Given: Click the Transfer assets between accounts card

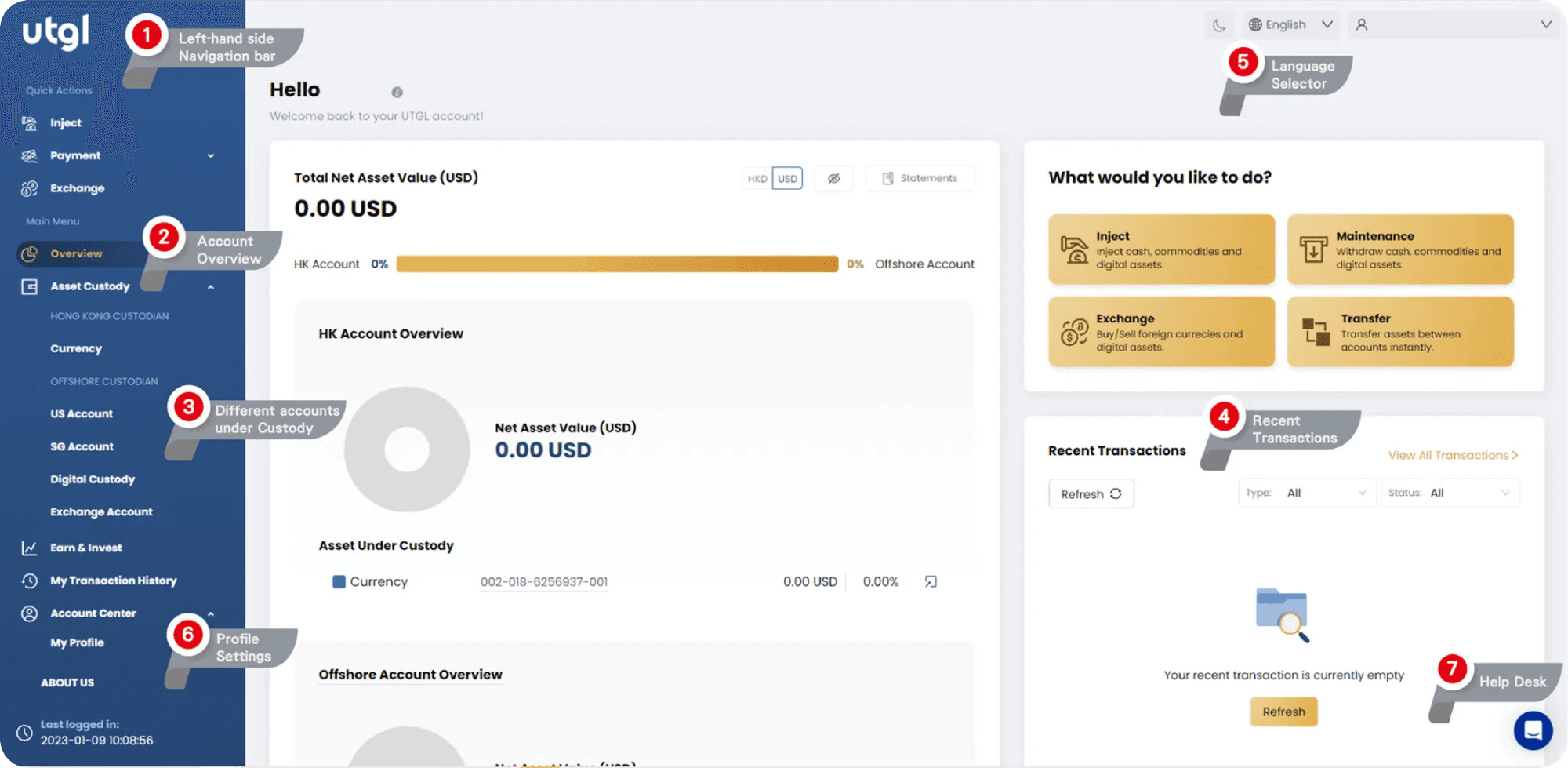Looking at the screenshot, I should coord(1399,331).
